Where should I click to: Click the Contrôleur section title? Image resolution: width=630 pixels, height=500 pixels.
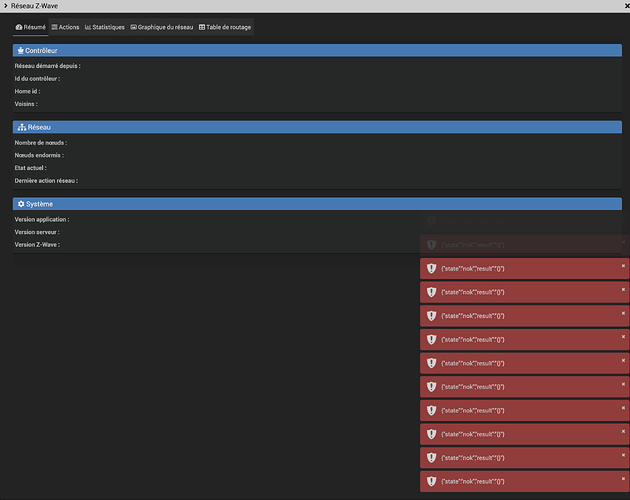click(41, 51)
